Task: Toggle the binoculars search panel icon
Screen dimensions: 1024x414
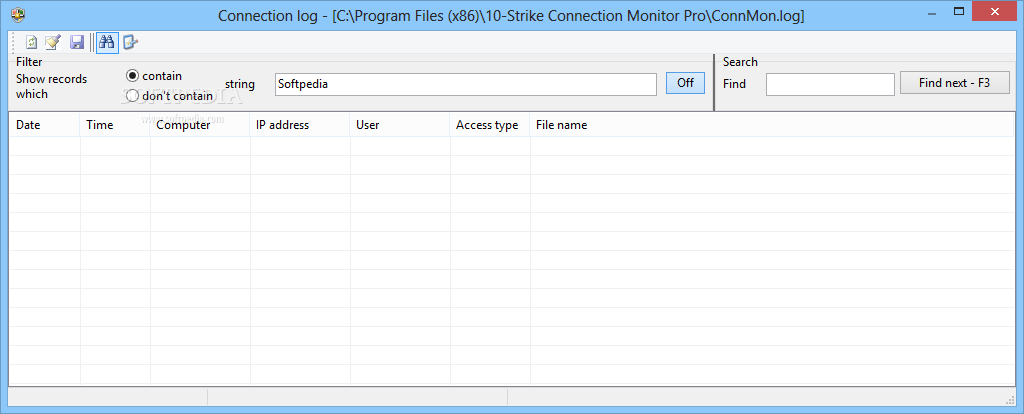Action: [107, 42]
